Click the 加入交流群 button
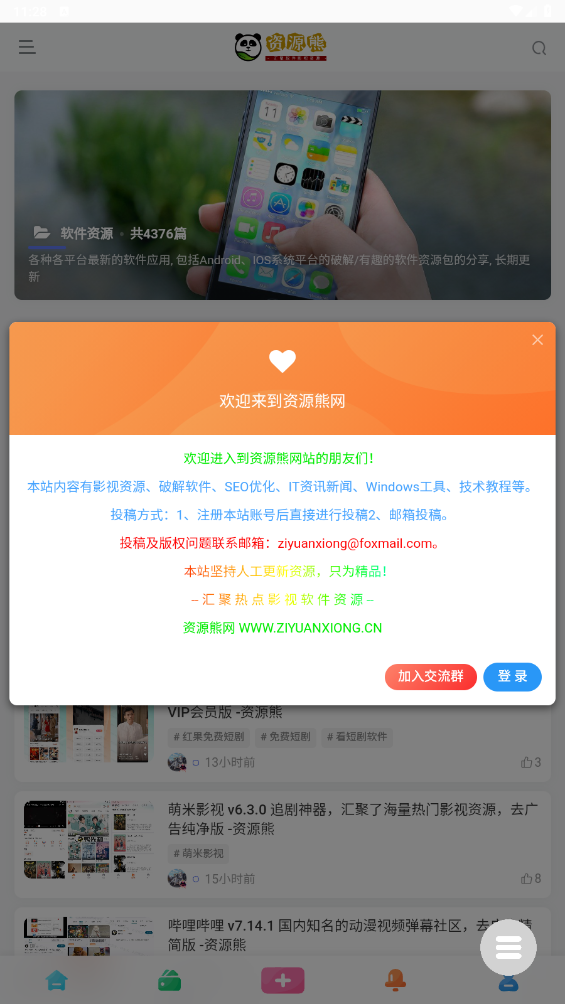Viewport: 565px width, 1004px height. point(430,677)
